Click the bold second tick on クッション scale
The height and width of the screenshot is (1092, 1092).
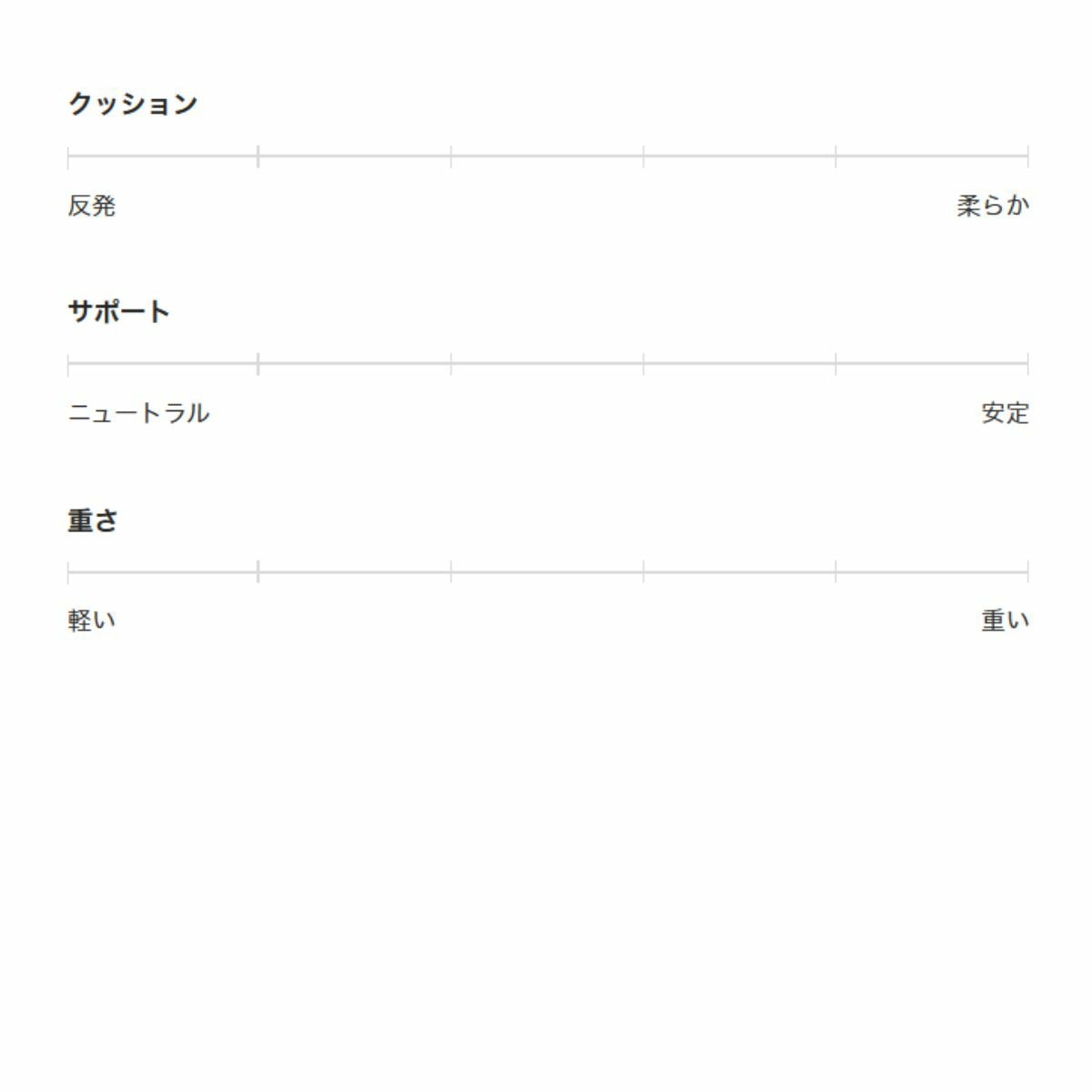coord(258,157)
